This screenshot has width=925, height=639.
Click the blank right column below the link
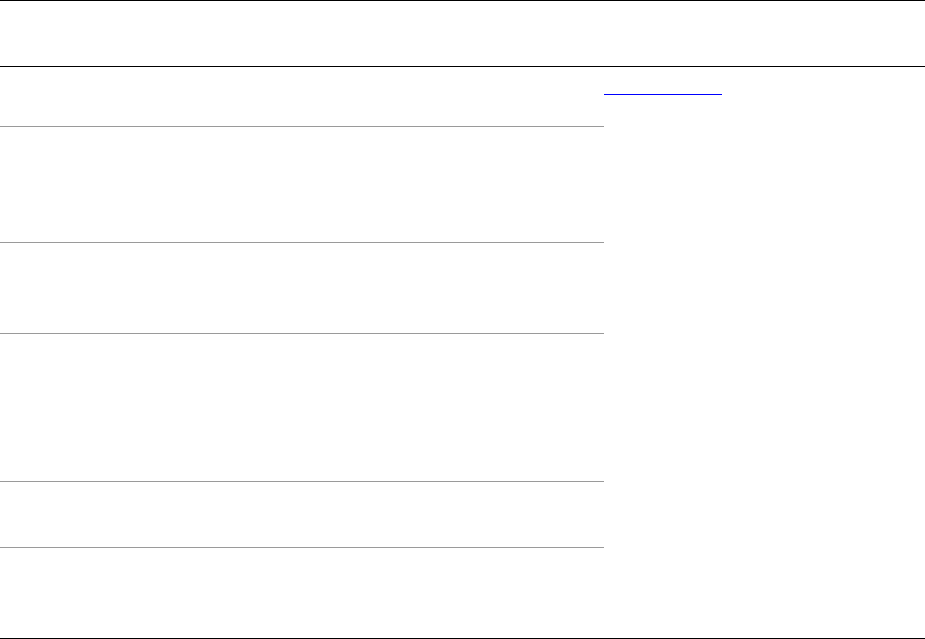764,200
